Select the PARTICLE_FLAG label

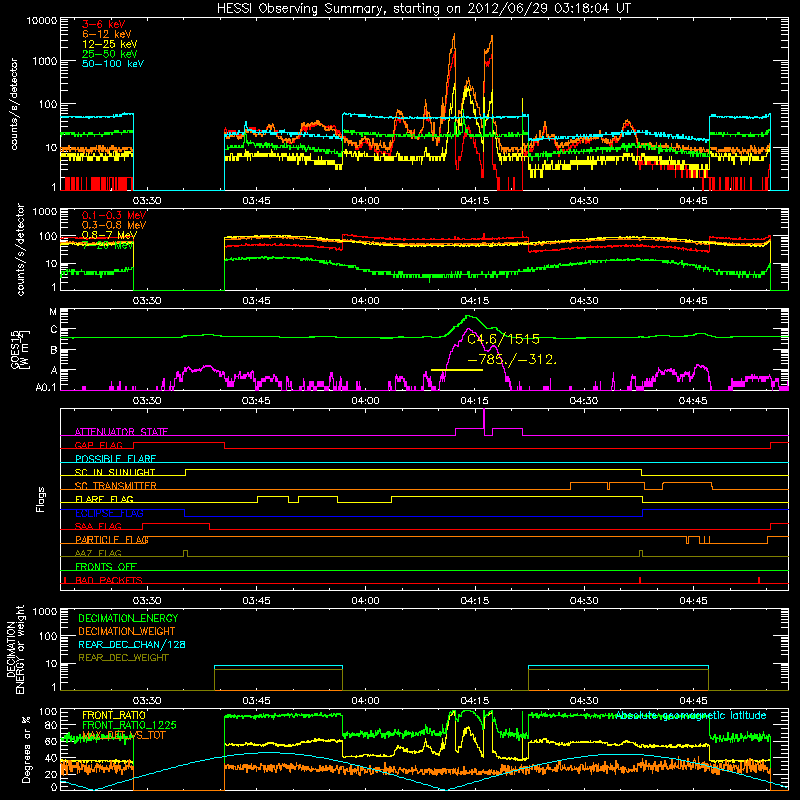click(x=112, y=540)
